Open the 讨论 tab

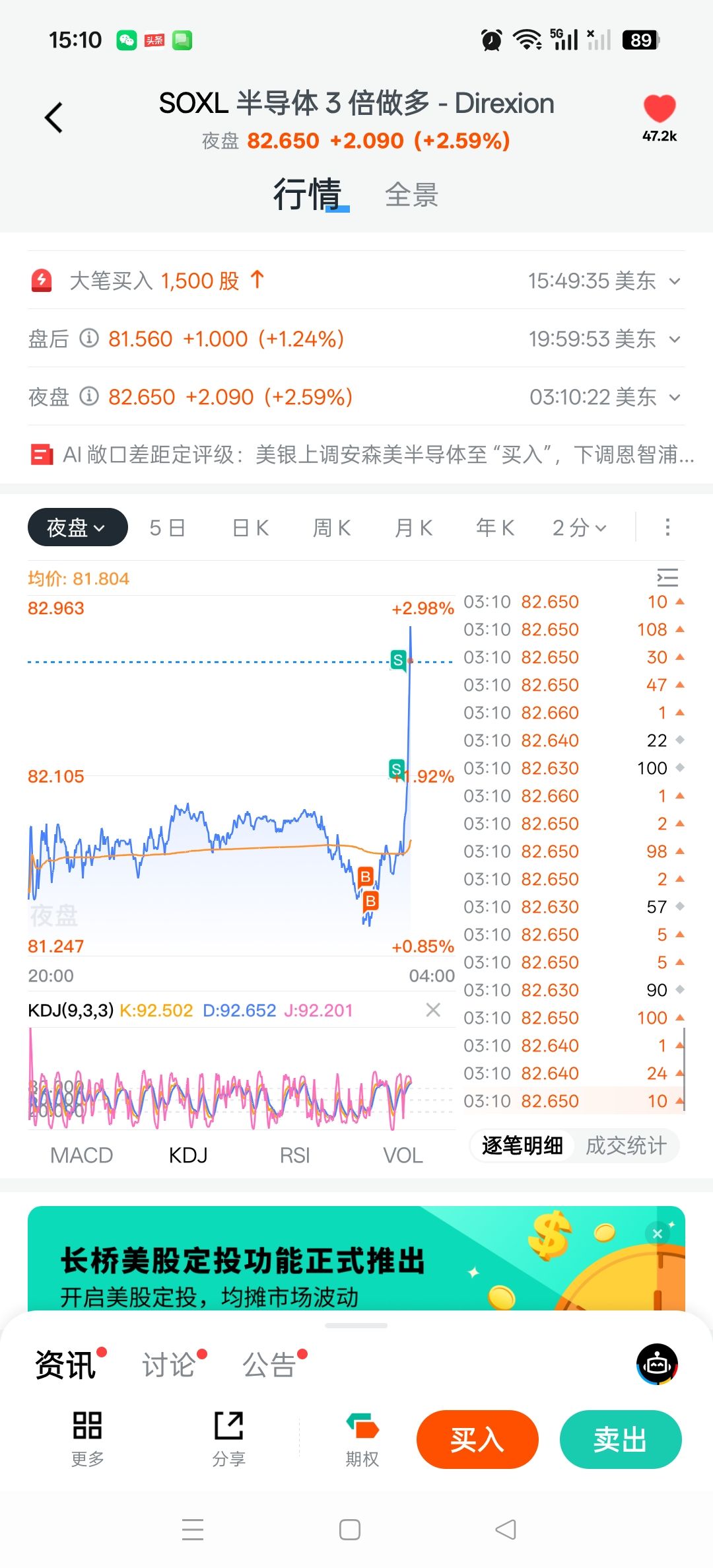[x=168, y=1365]
